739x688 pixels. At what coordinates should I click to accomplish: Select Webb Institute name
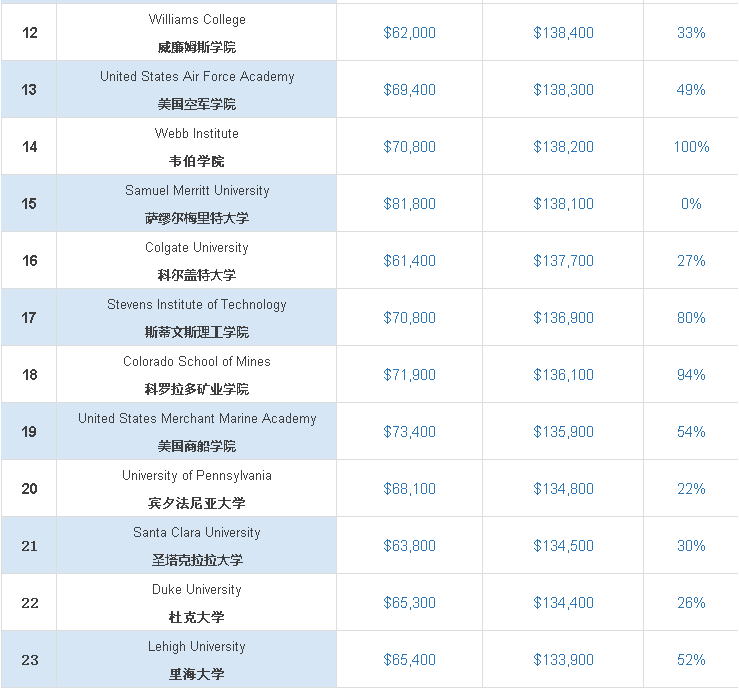[197, 133]
